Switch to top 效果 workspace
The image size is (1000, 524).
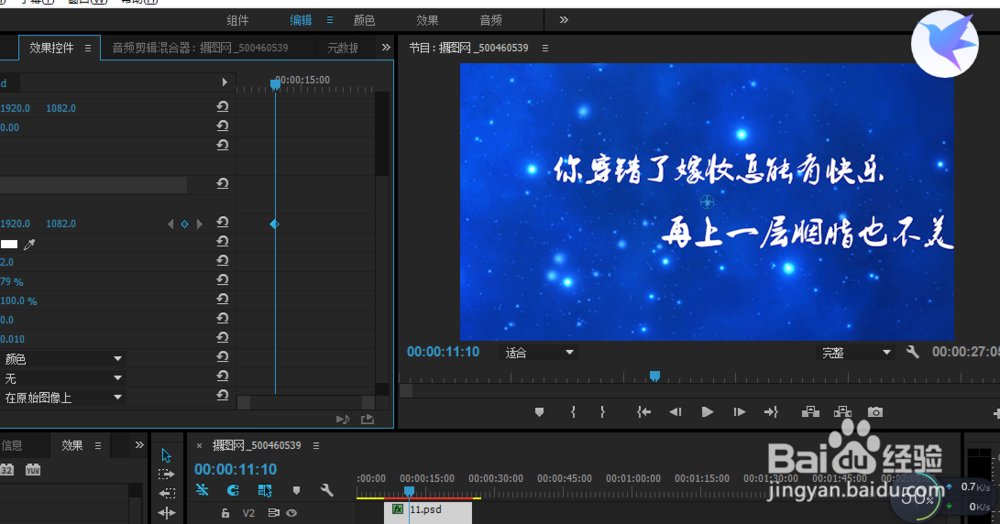(427, 20)
